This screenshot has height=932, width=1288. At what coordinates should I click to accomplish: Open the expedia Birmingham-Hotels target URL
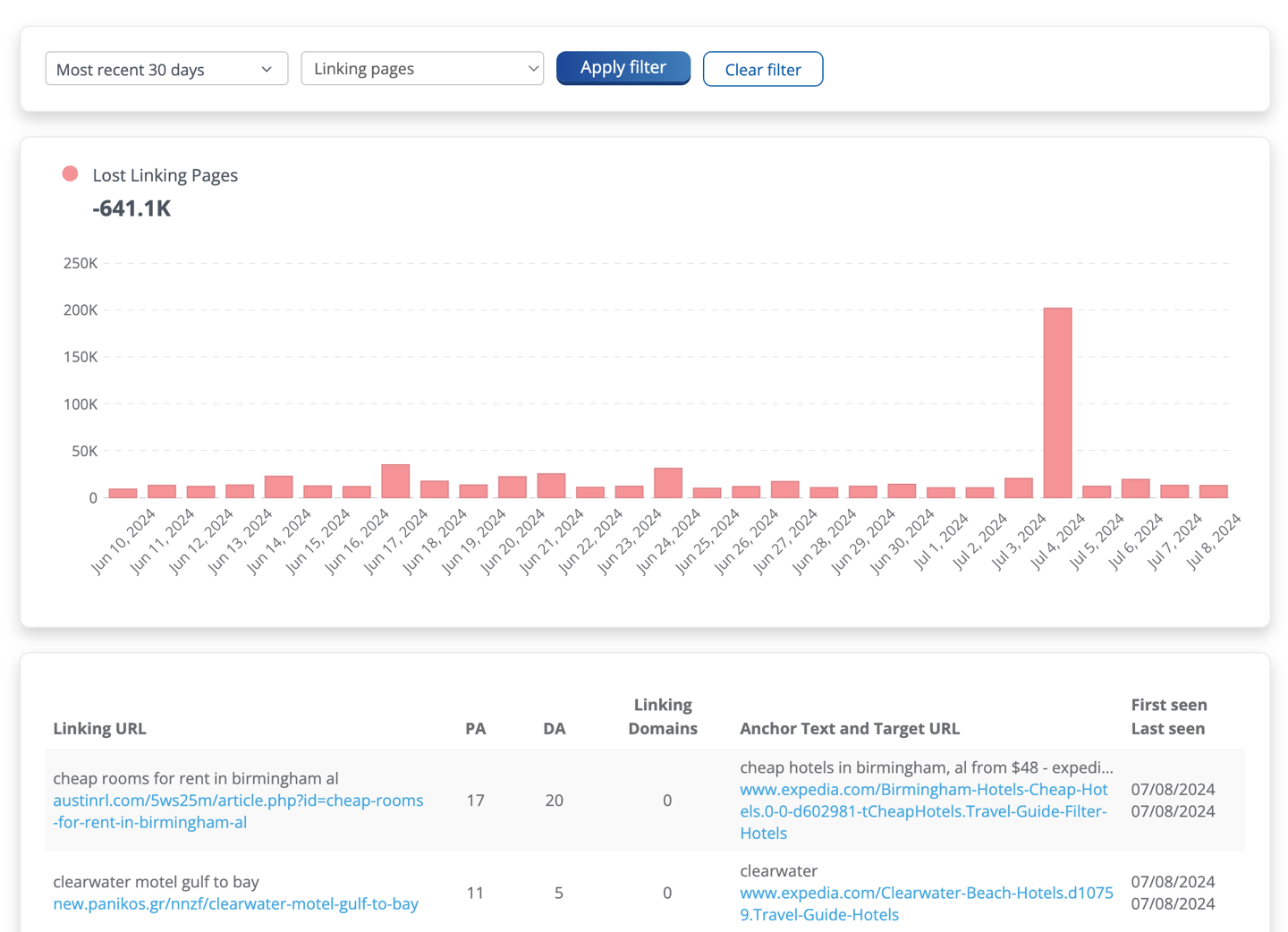click(924, 811)
